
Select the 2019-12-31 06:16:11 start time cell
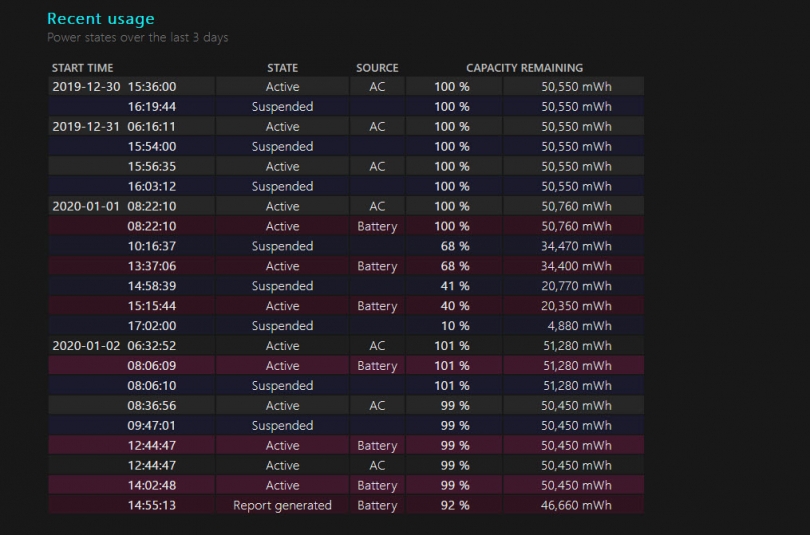coord(114,127)
